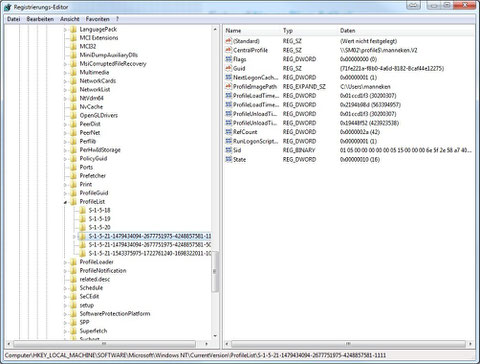
Task: Click the Print folder icon
Action: (x=73, y=184)
